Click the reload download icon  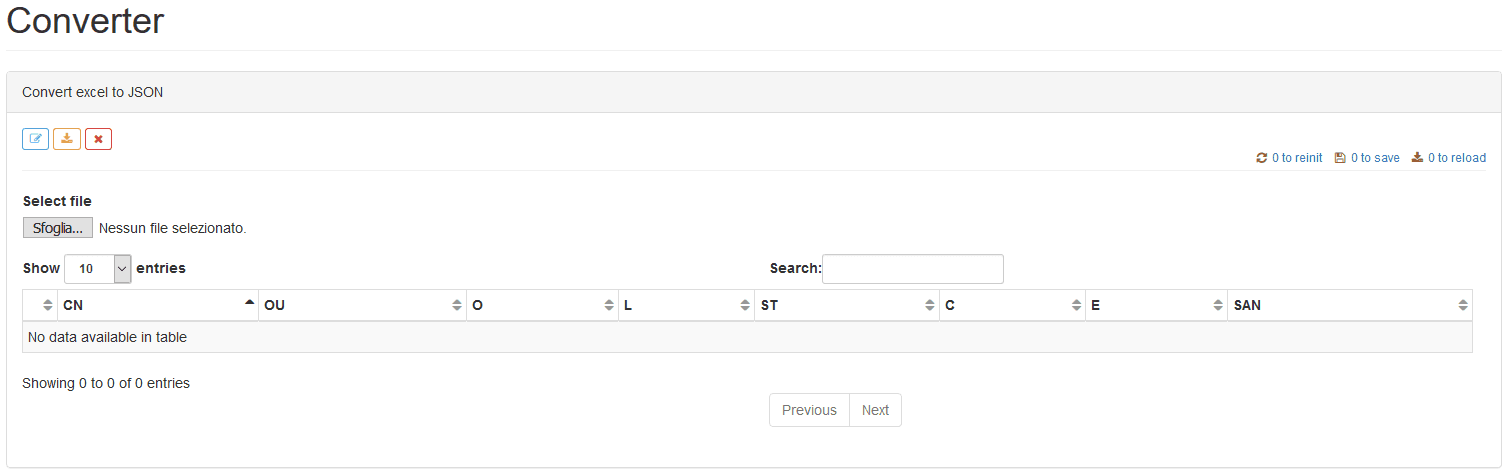(x=1418, y=158)
